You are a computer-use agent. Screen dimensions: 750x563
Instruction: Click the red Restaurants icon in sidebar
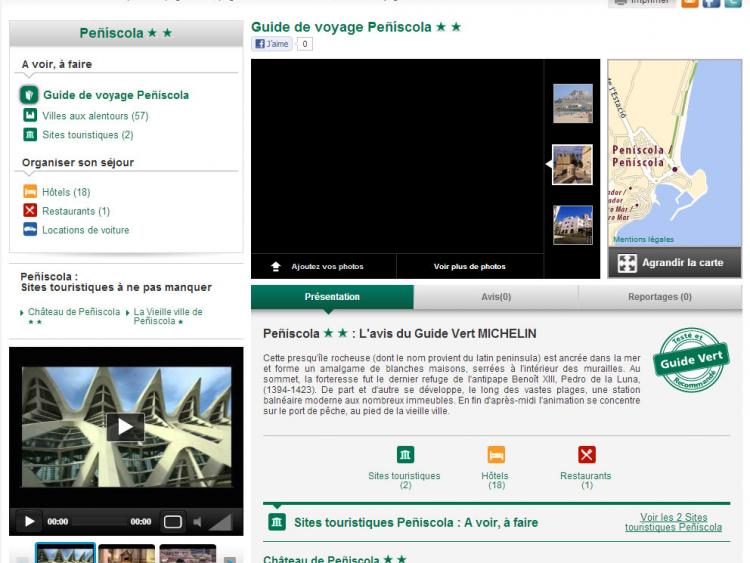(30, 211)
